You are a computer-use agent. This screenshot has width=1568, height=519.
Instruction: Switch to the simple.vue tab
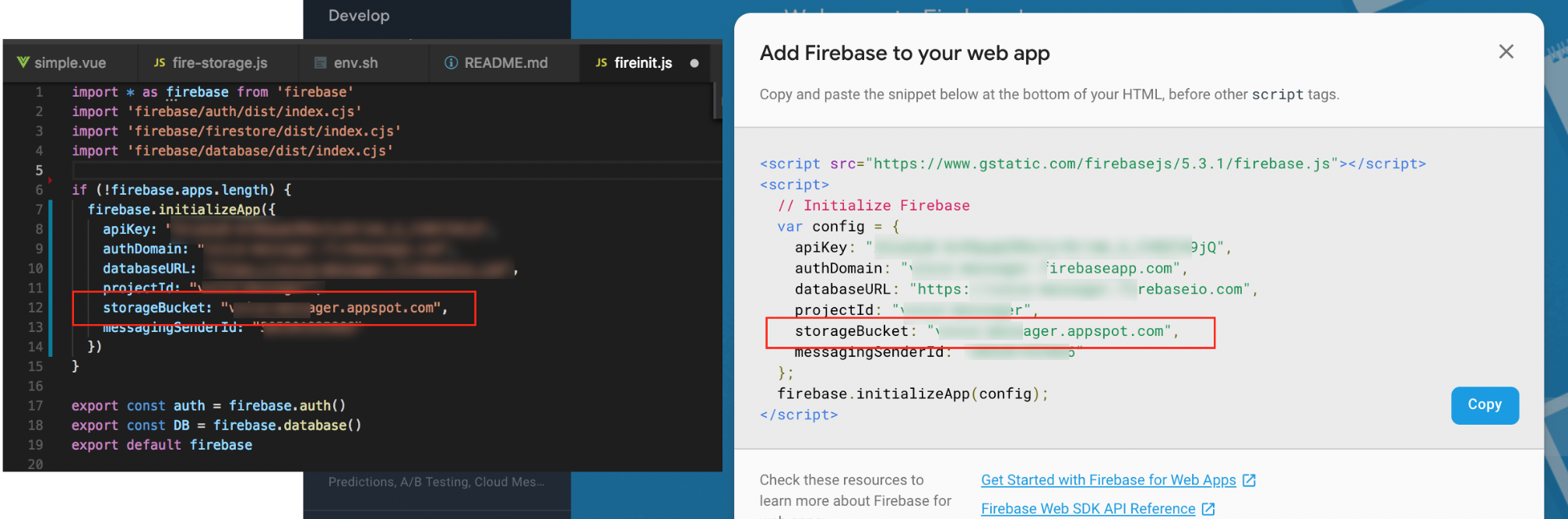[70, 62]
